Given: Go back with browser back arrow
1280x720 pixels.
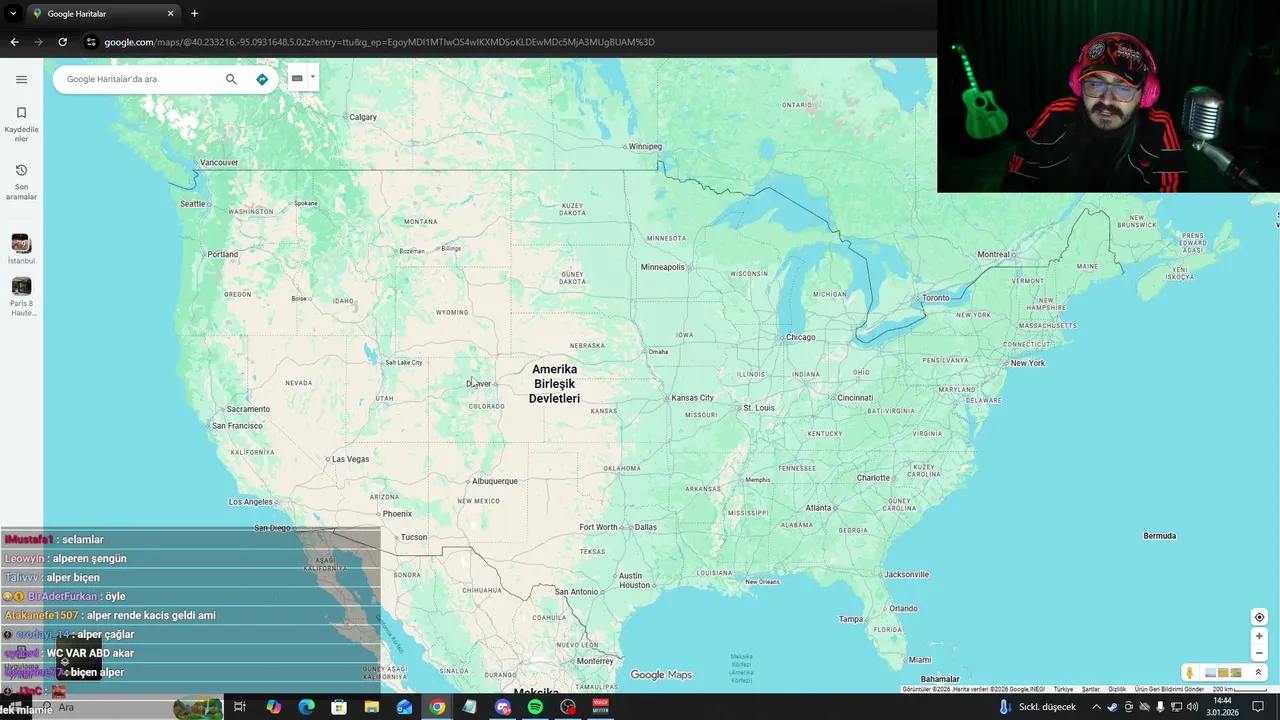Looking at the screenshot, I should (14, 42).
